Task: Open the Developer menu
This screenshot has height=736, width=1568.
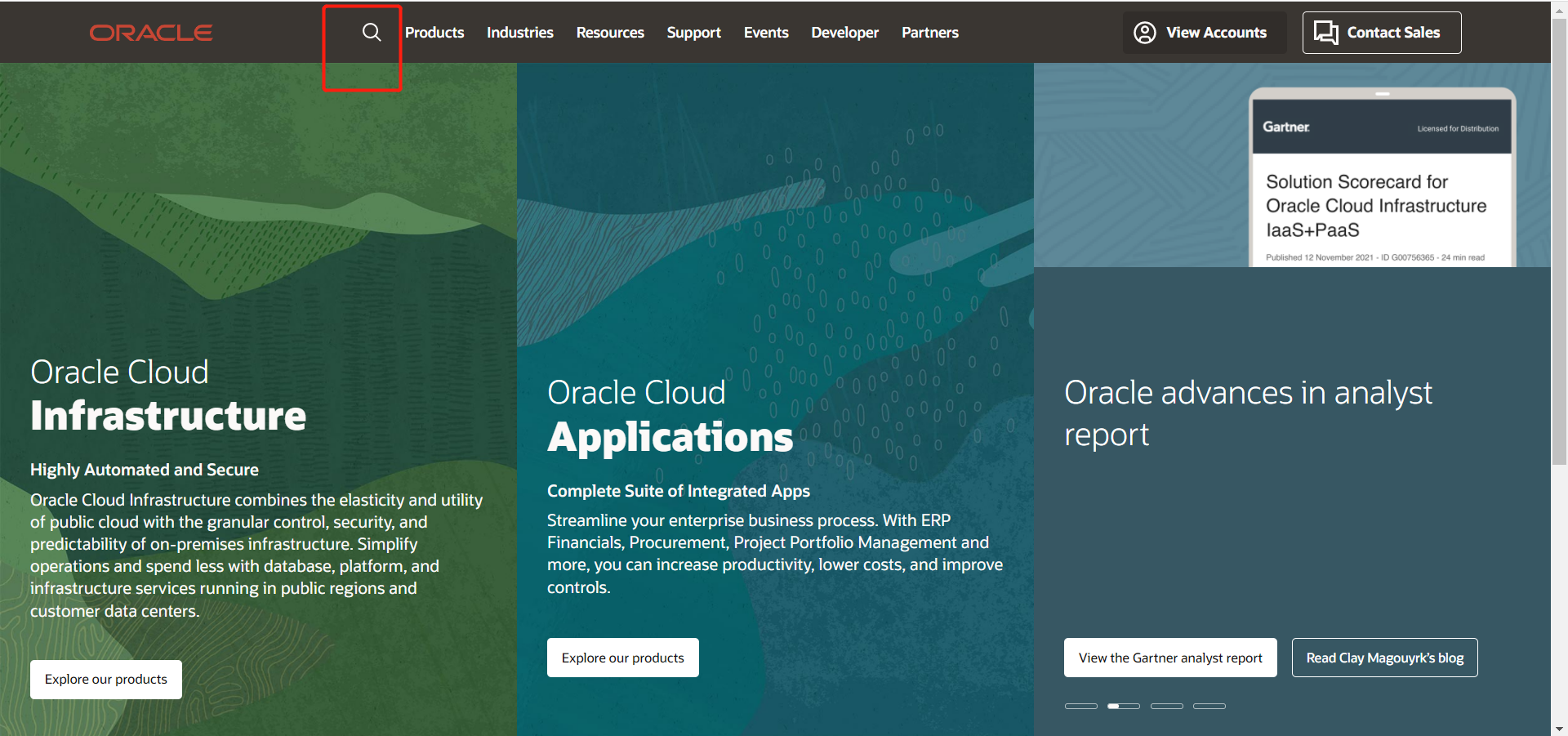Action: tap(845, 33)
